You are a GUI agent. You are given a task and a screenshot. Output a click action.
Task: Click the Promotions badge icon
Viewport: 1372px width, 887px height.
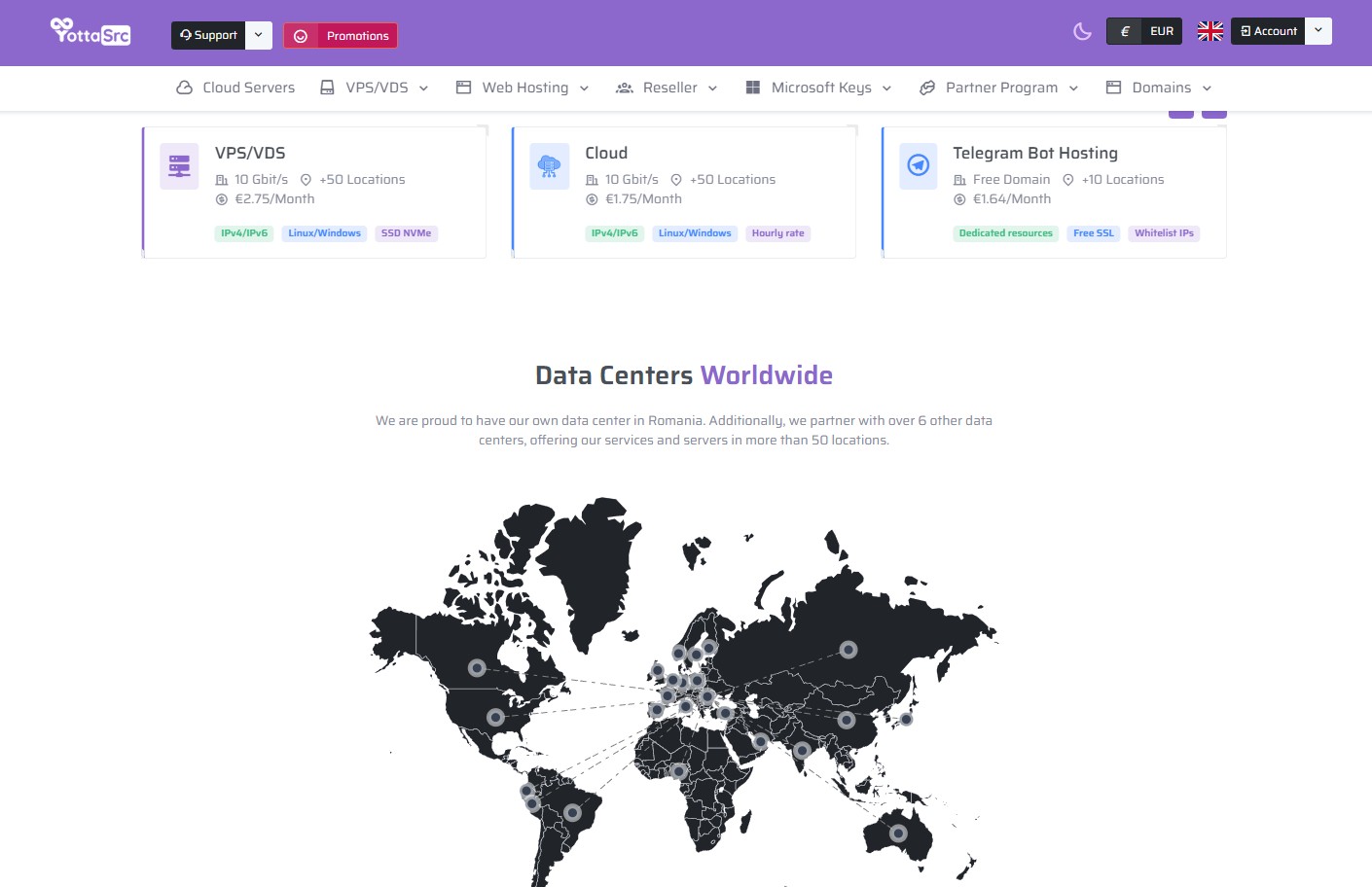click(301, 35)
